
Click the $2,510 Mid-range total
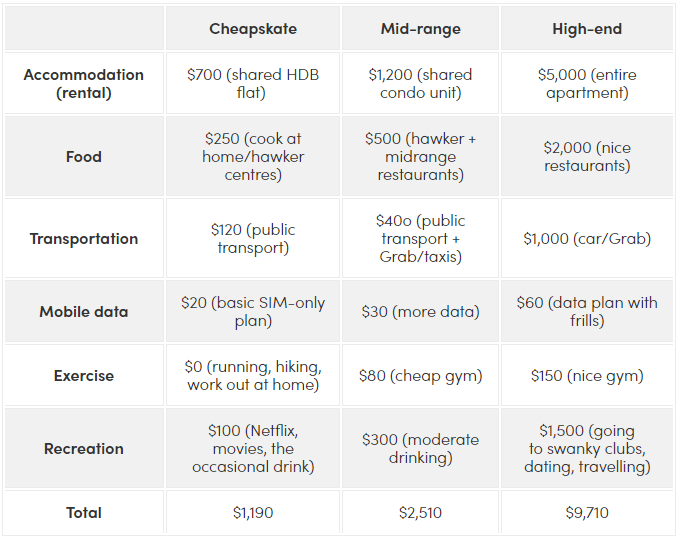click(x=420, y=513)
